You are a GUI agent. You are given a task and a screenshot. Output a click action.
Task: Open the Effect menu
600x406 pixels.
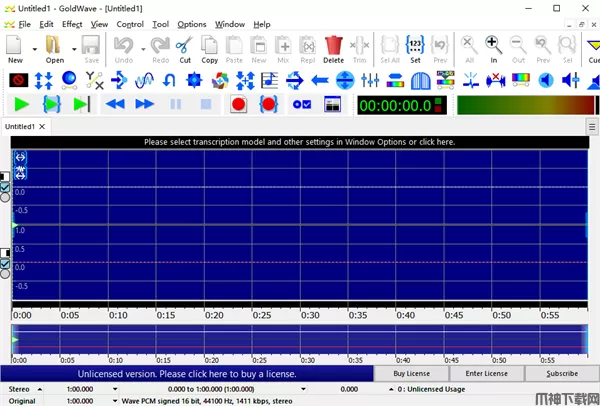(72, 24)
